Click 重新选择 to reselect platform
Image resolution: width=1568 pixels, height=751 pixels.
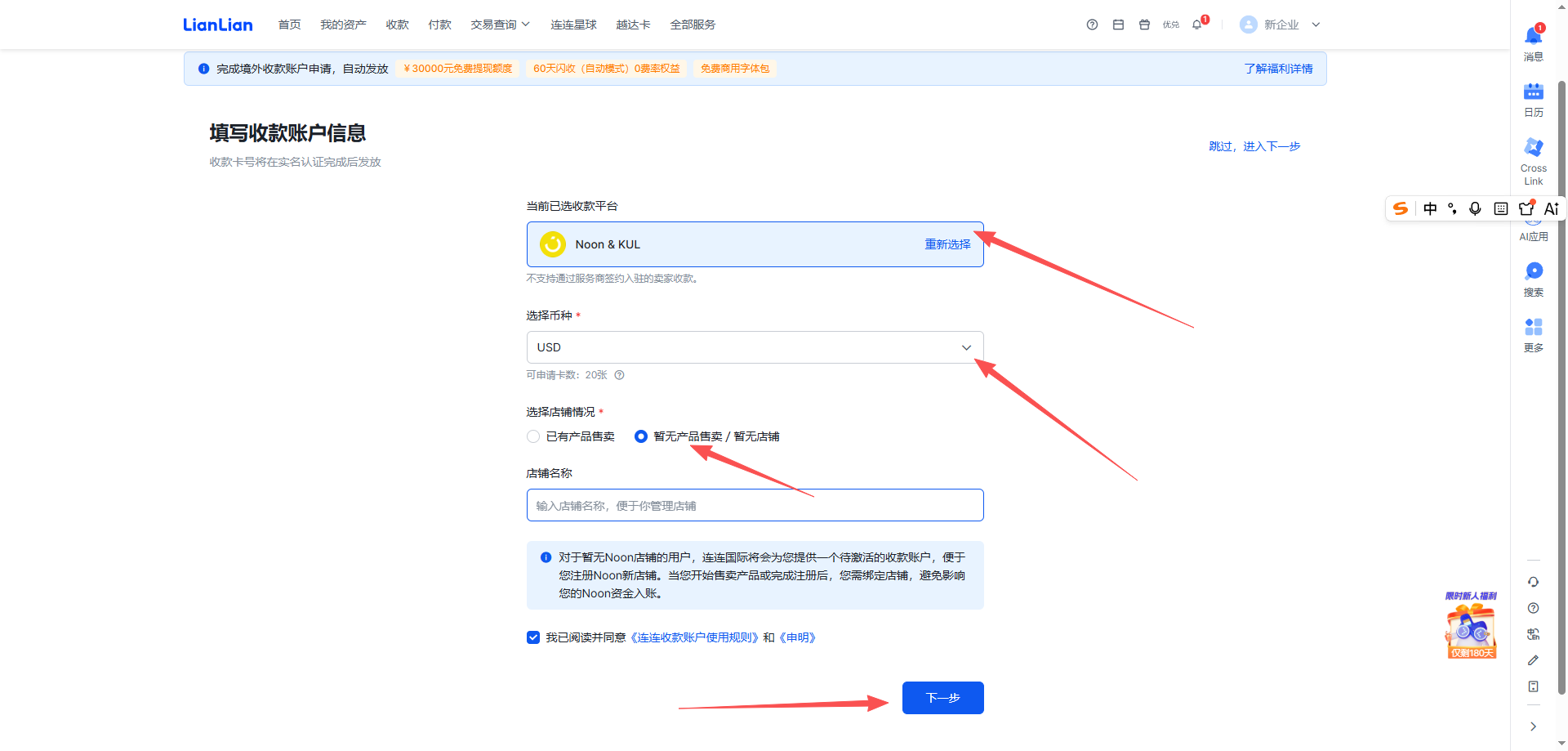pos(947,244)
